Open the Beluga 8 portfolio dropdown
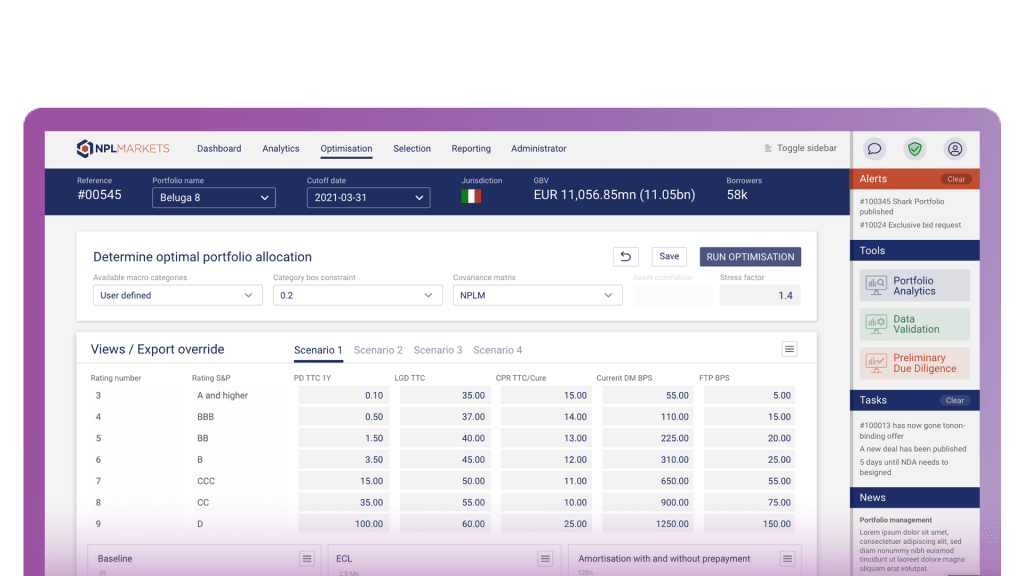The image size is (1024, 576). point(213,197)
